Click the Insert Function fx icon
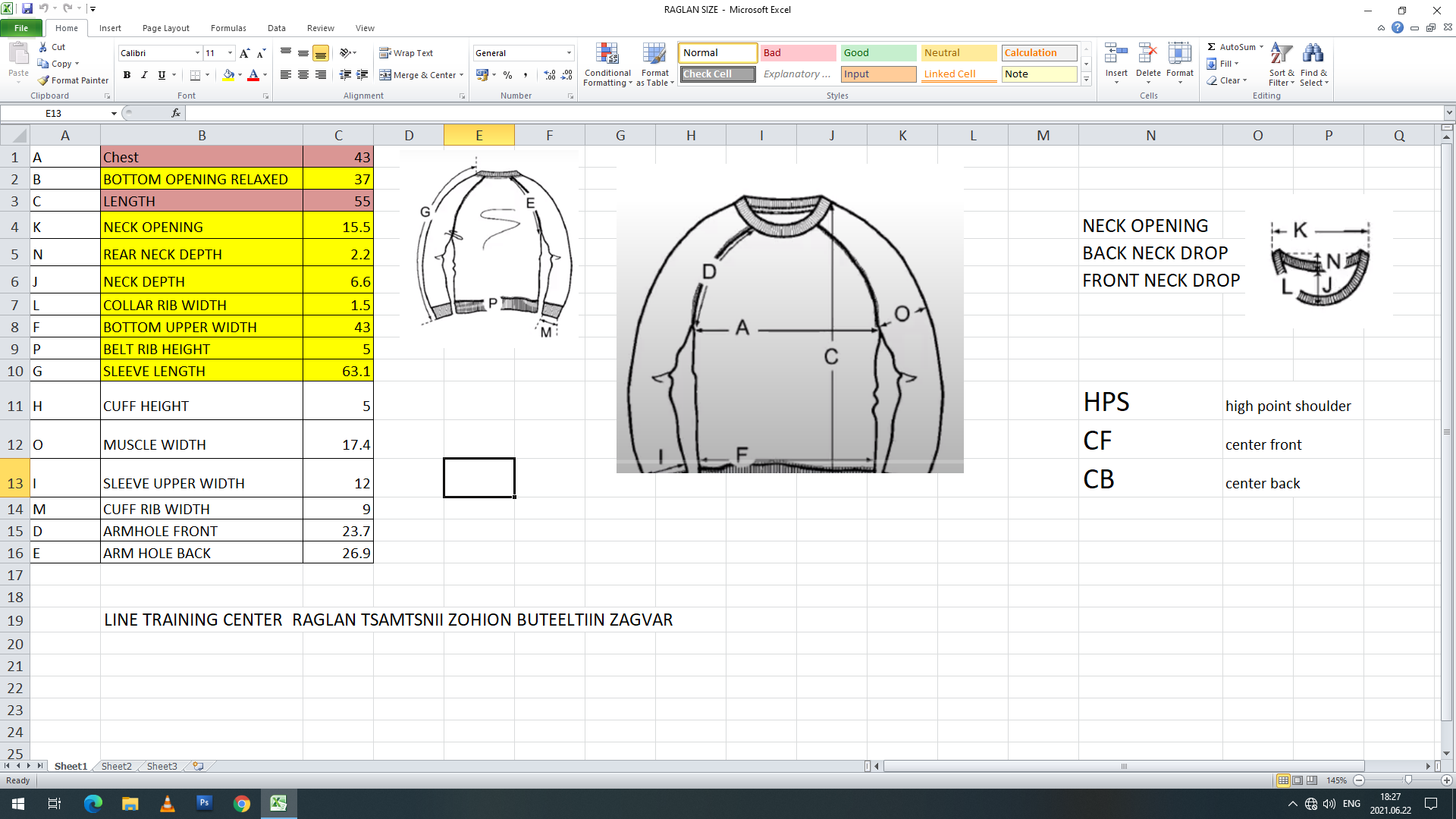Viewport: 1456px width, 819px height. pyautogui.click(x=176, y=113)
